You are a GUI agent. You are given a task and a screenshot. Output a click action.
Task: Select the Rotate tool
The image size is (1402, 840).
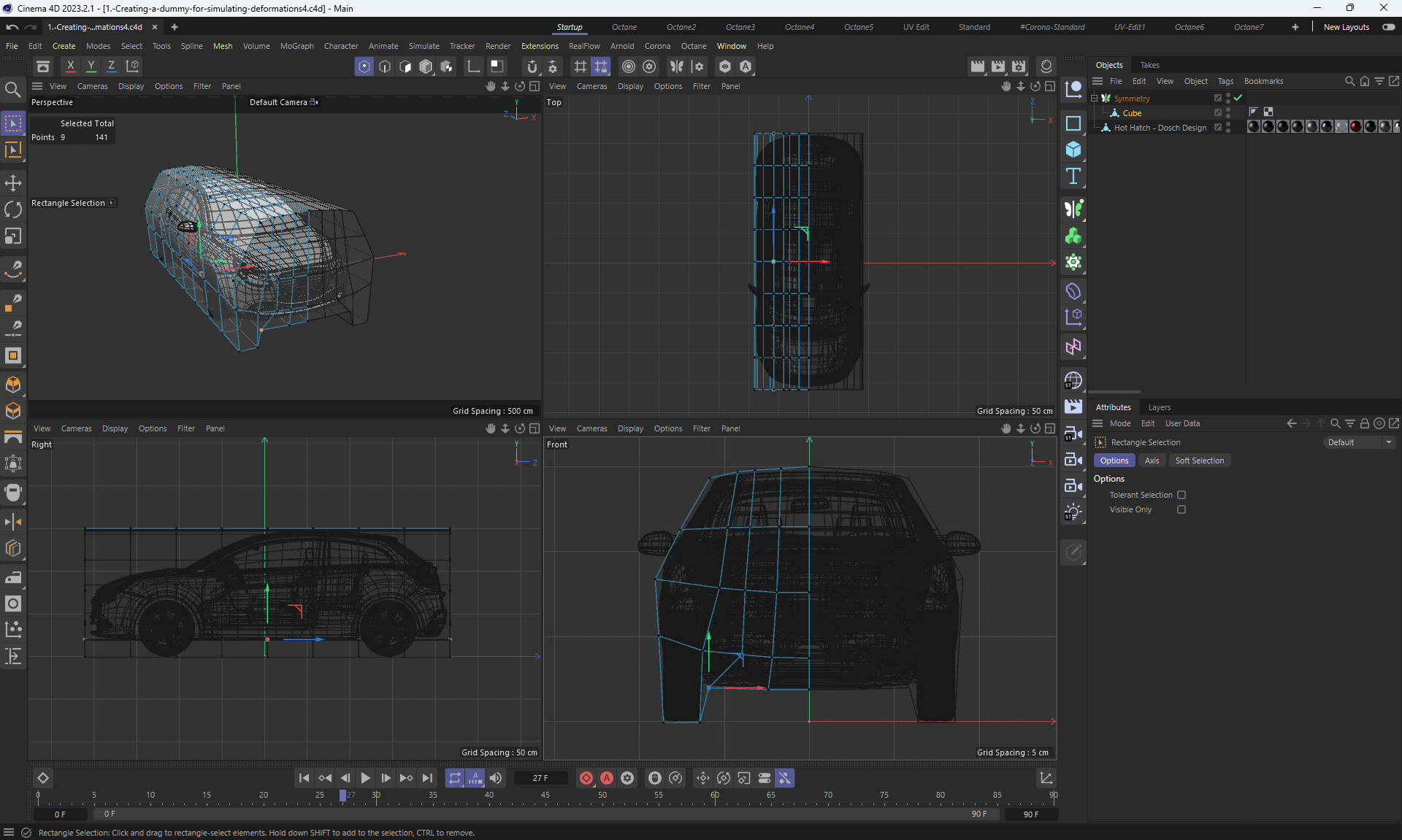point(13,210)
